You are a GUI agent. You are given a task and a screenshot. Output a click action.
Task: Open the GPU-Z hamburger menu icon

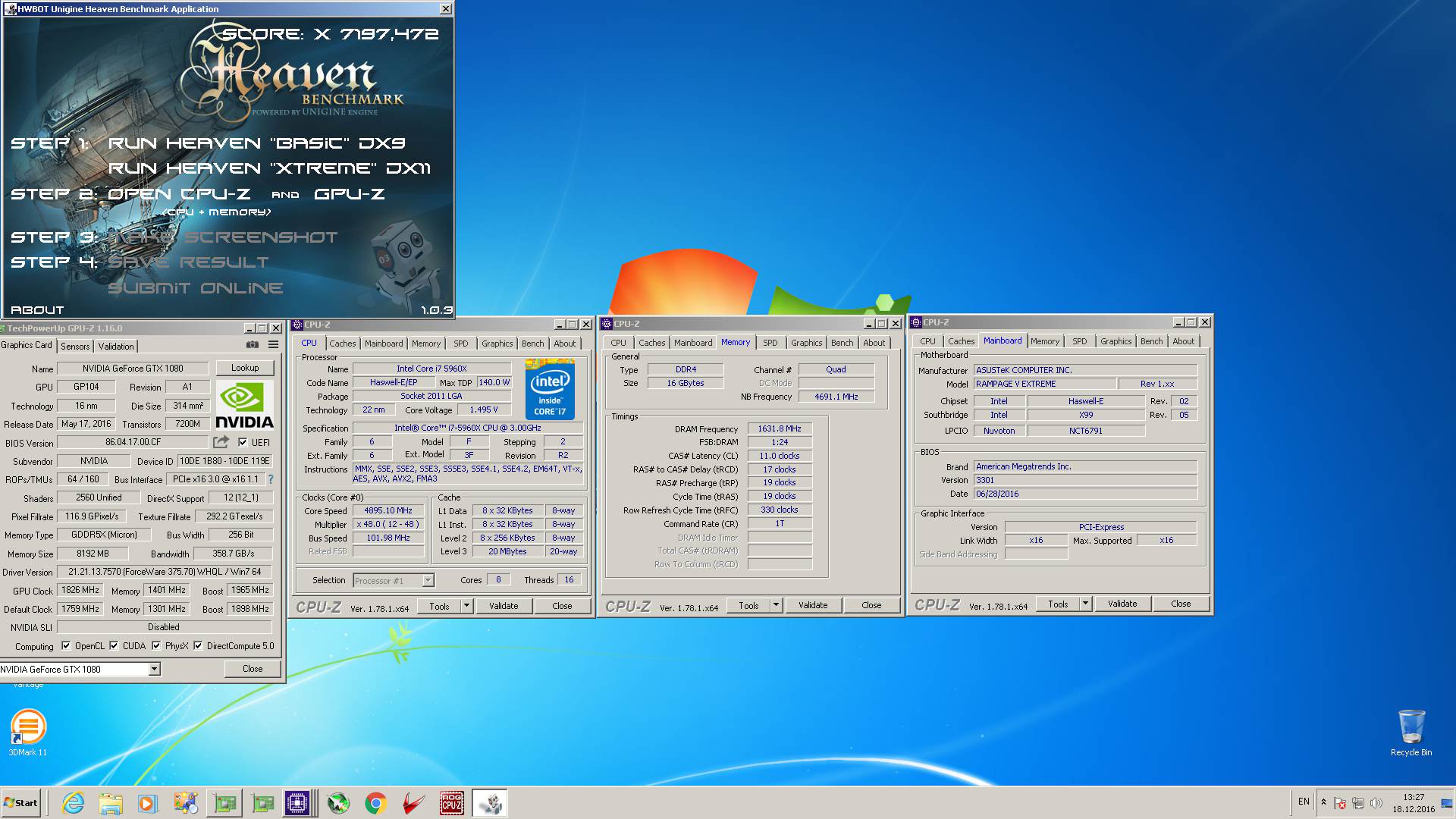pyautogui.click(x=274, y=345)
